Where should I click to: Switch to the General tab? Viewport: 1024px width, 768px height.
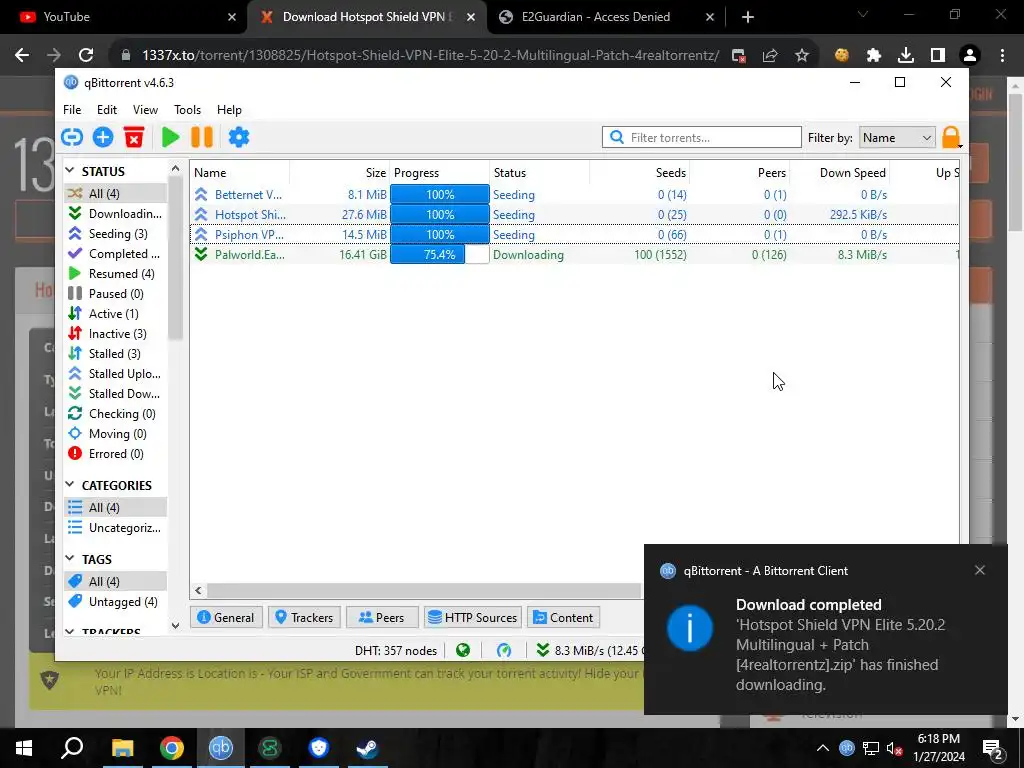pos(226,617)
